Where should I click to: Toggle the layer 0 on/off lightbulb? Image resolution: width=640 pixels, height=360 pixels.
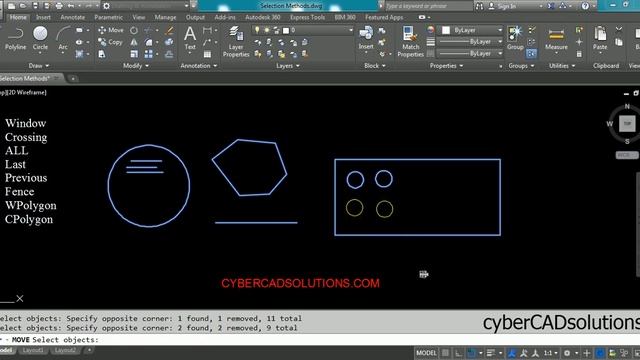257,30
